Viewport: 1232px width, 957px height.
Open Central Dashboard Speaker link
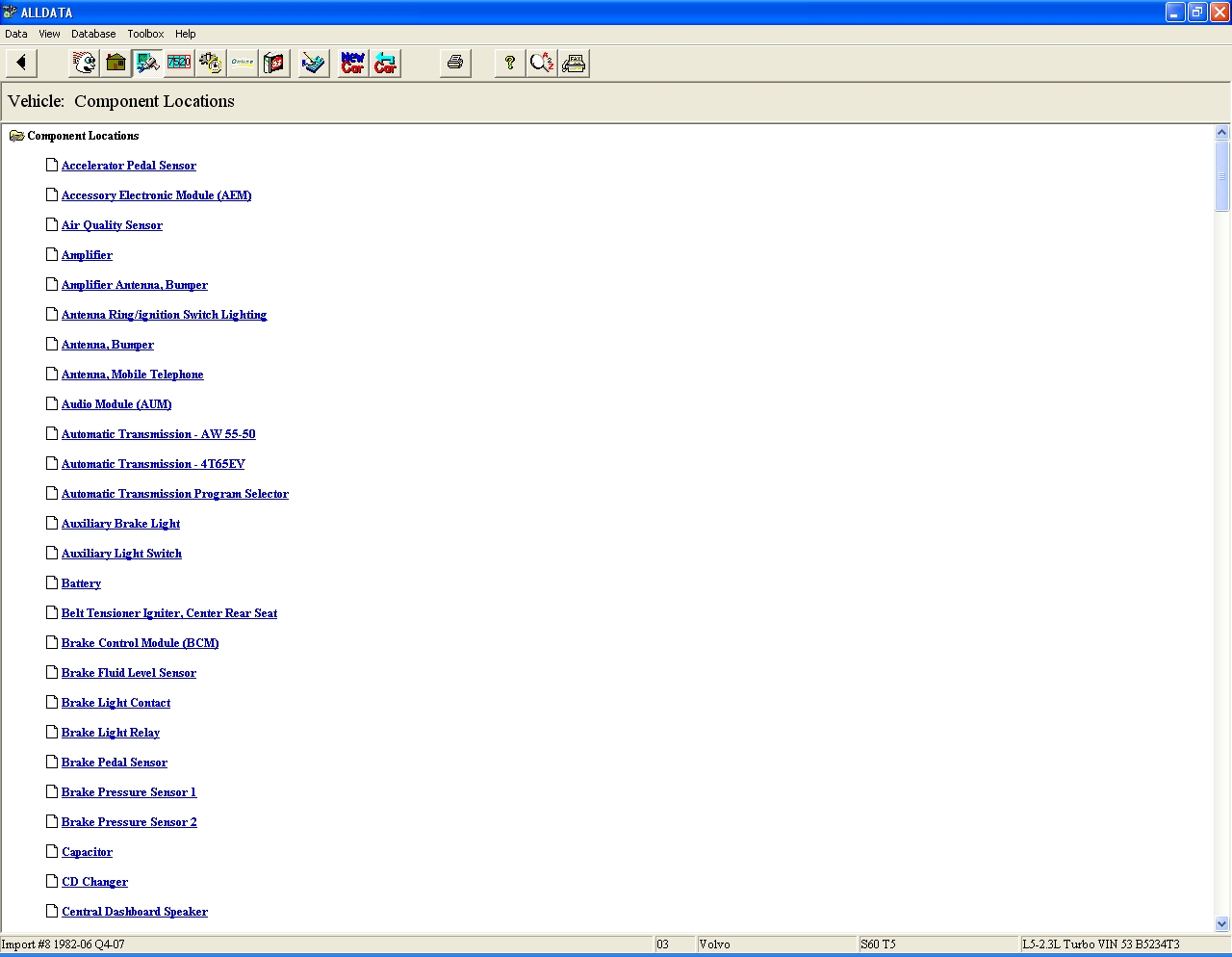[x=135, y=912]
